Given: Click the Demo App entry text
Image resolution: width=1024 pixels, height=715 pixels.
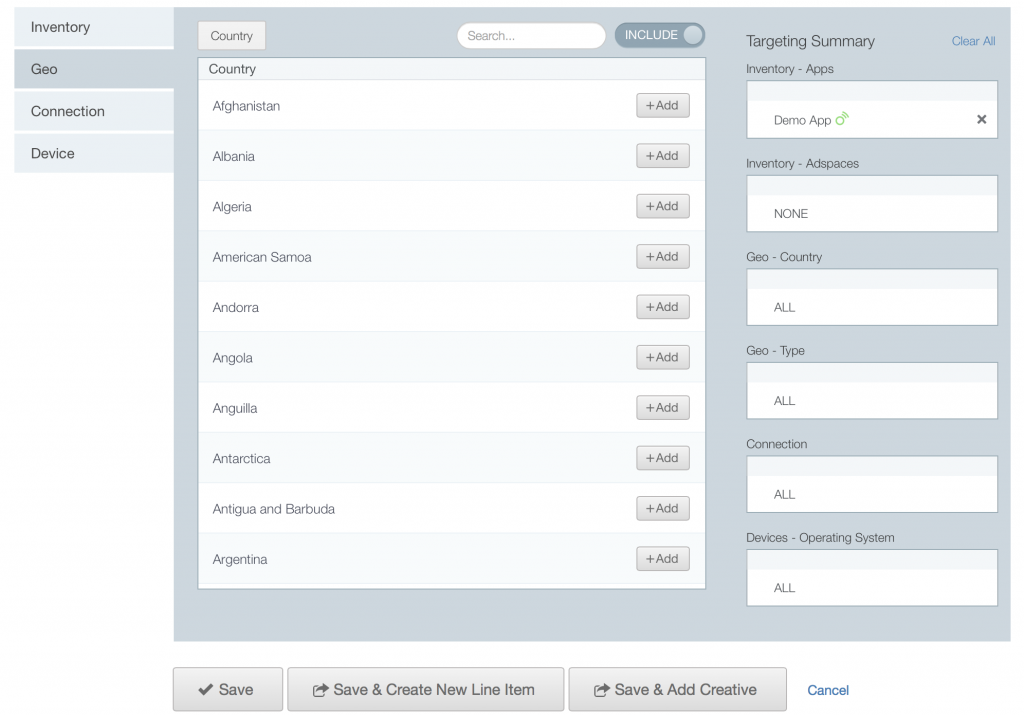Looking at the screenshot, I should (x=802, y=120).
